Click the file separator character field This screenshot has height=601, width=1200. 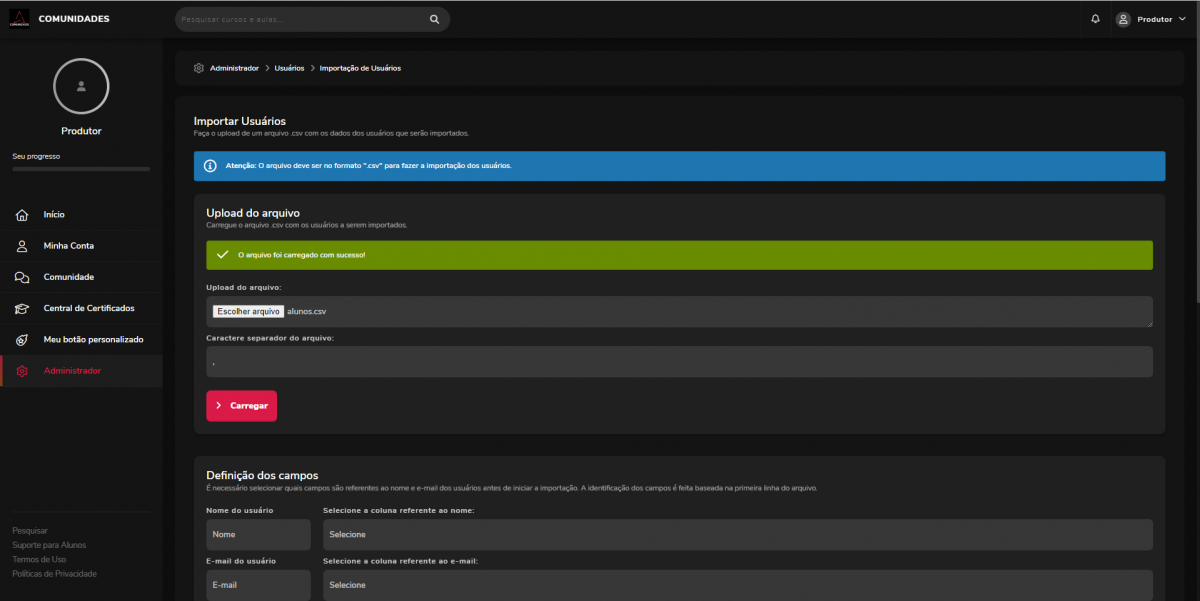pyautogui.click(x=679, y=362)
